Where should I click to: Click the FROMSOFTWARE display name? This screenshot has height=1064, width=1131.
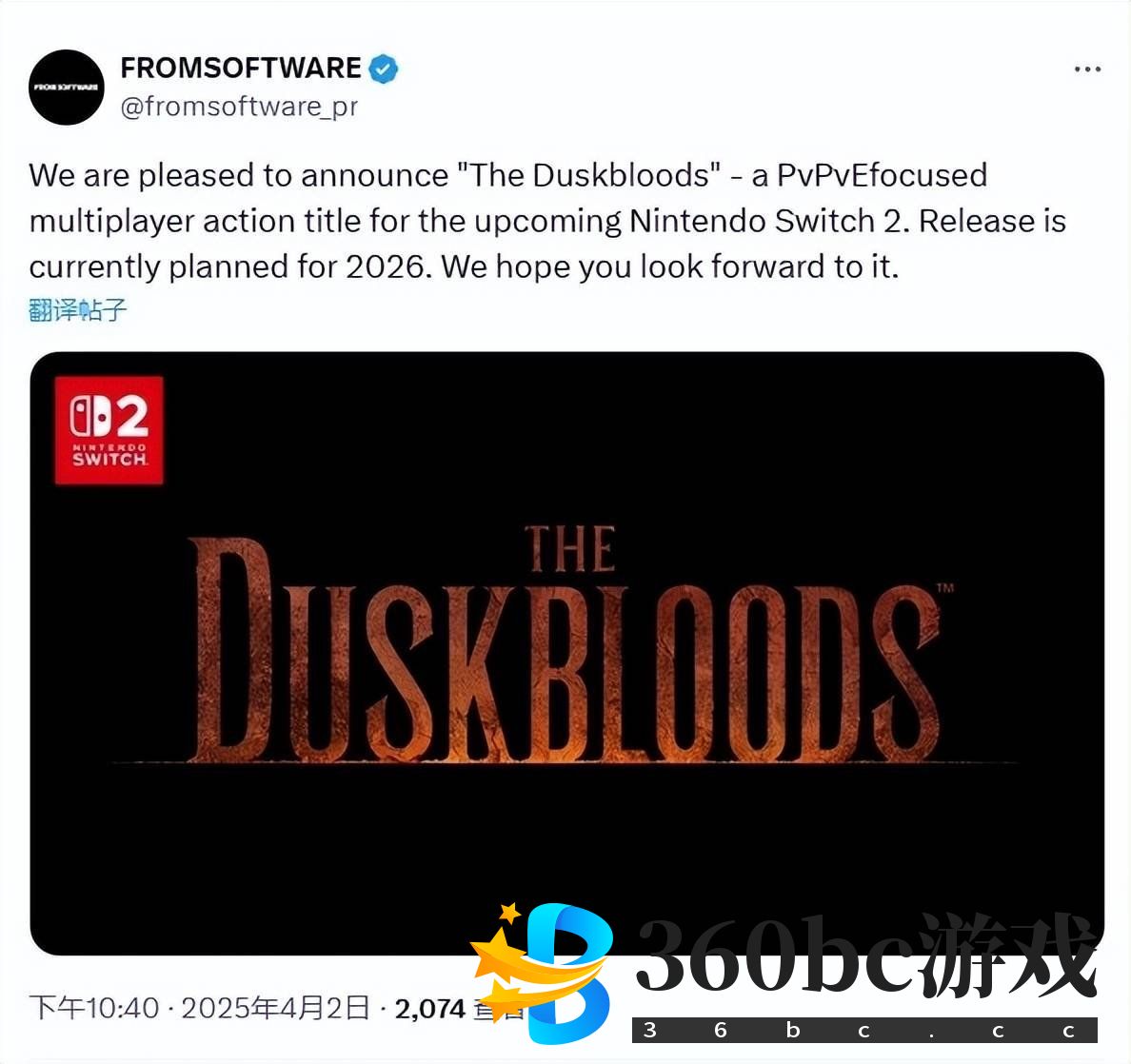pyautogui.click(x=240, y=68)
